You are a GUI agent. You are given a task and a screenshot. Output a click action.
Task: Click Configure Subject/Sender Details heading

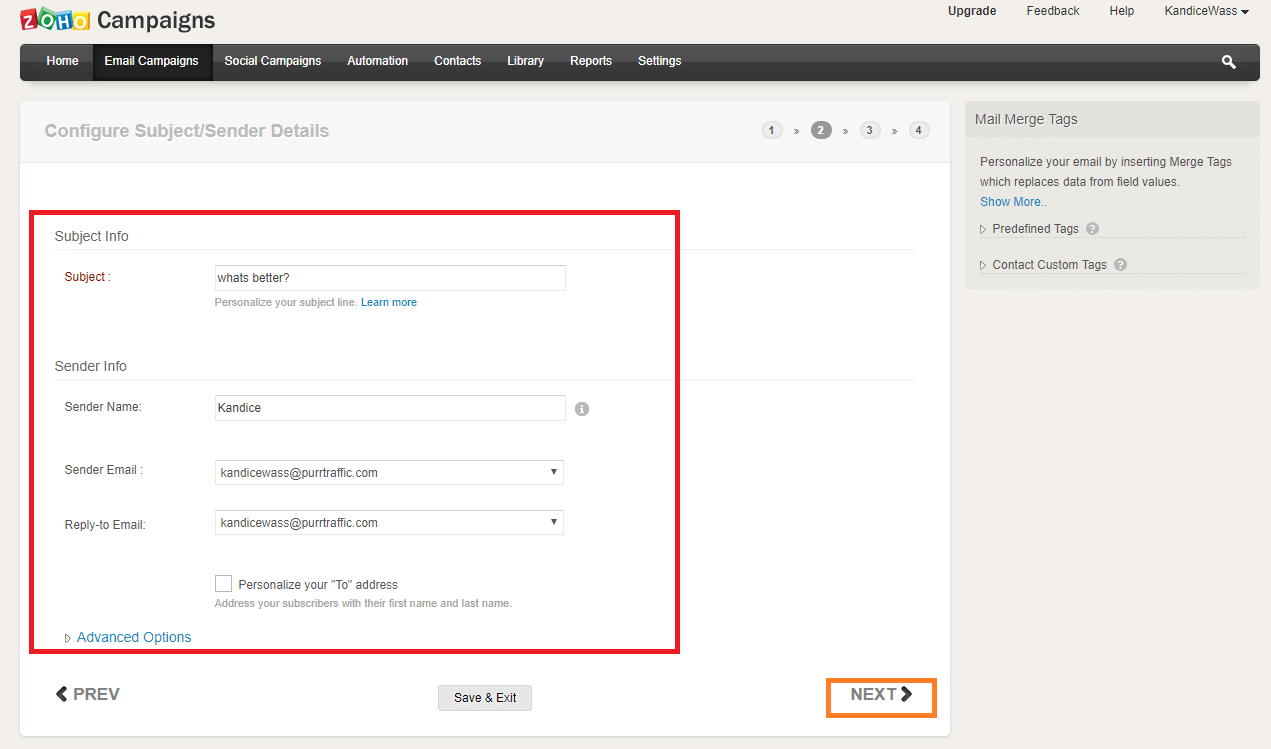pyautogui.click(x=187, y=131)
